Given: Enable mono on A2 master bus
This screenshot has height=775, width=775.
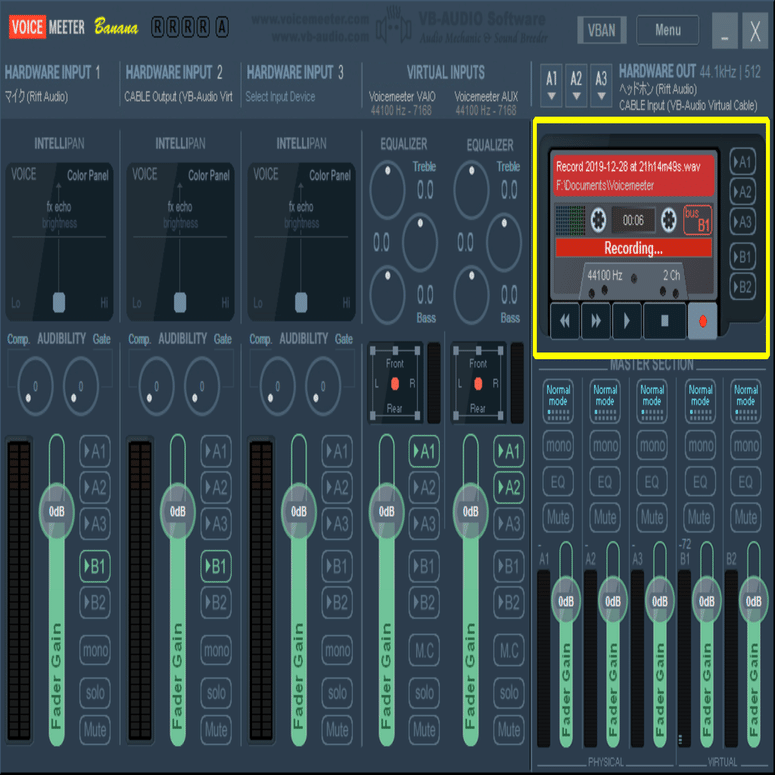Looking at the screenshot, I should point(605,445).
